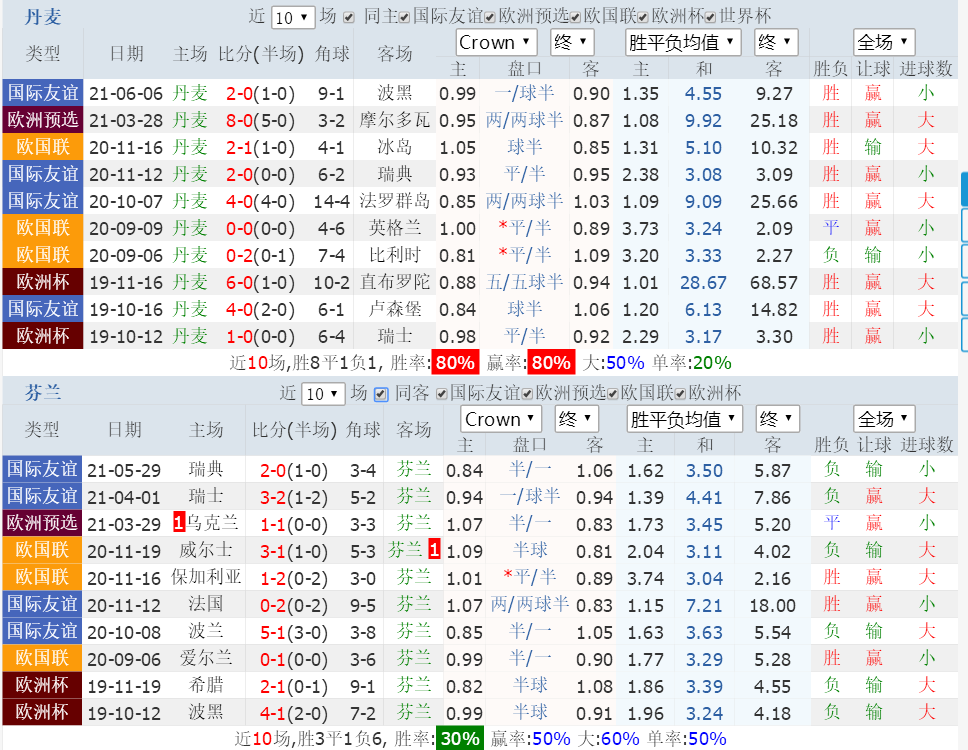Viewport: 968px width, 750px height.
Task: Click home team 法国 in Finland table
Action: point(206,604)
